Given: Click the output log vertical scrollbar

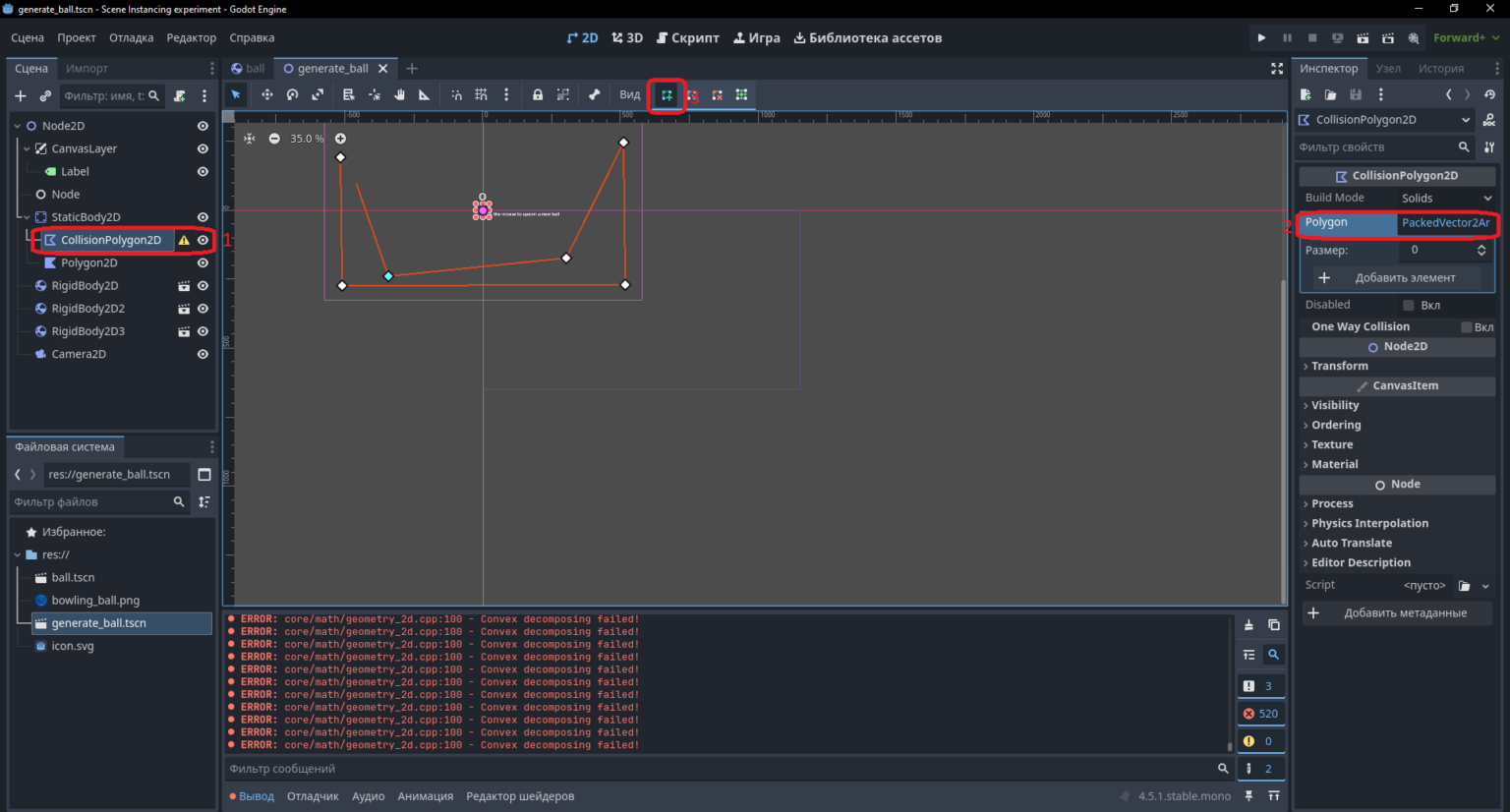Looking at the screenshot, I should click(x=1230, y=684).
